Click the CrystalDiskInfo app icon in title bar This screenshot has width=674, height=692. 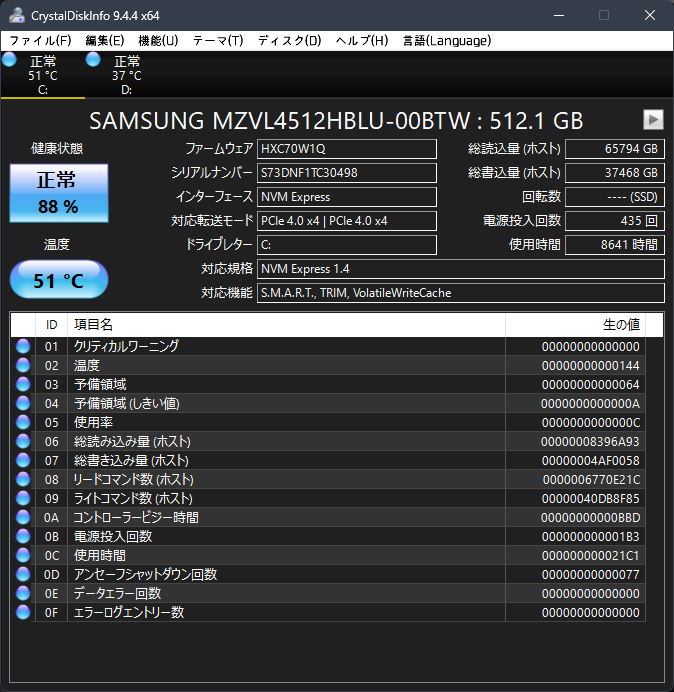15,15
